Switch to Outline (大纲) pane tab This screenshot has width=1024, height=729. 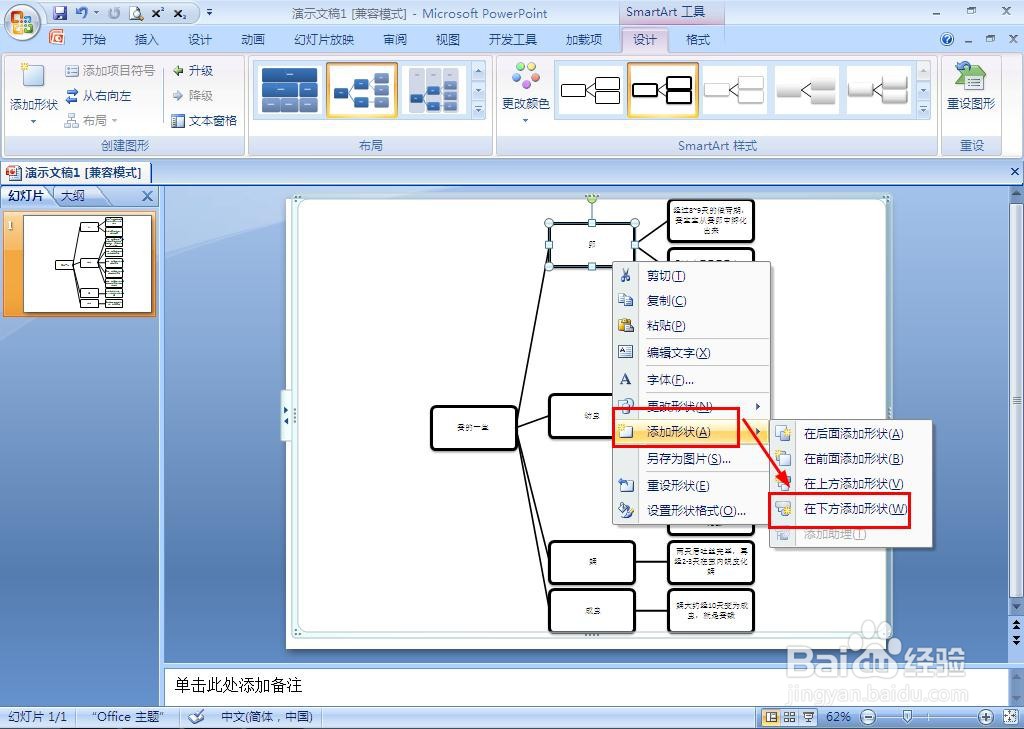click(72, 195)
